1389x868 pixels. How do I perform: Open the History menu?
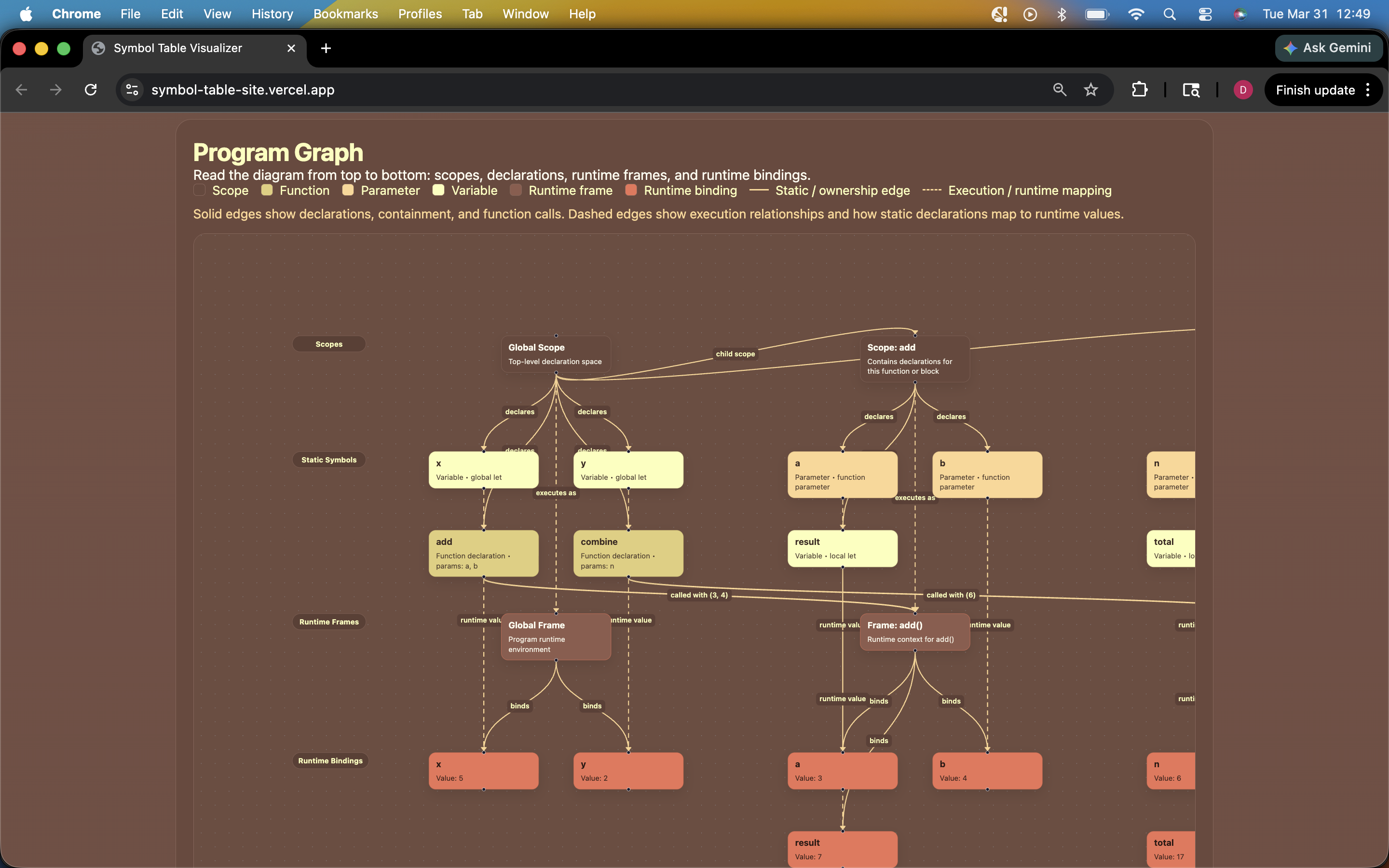(x=272, y=14)
